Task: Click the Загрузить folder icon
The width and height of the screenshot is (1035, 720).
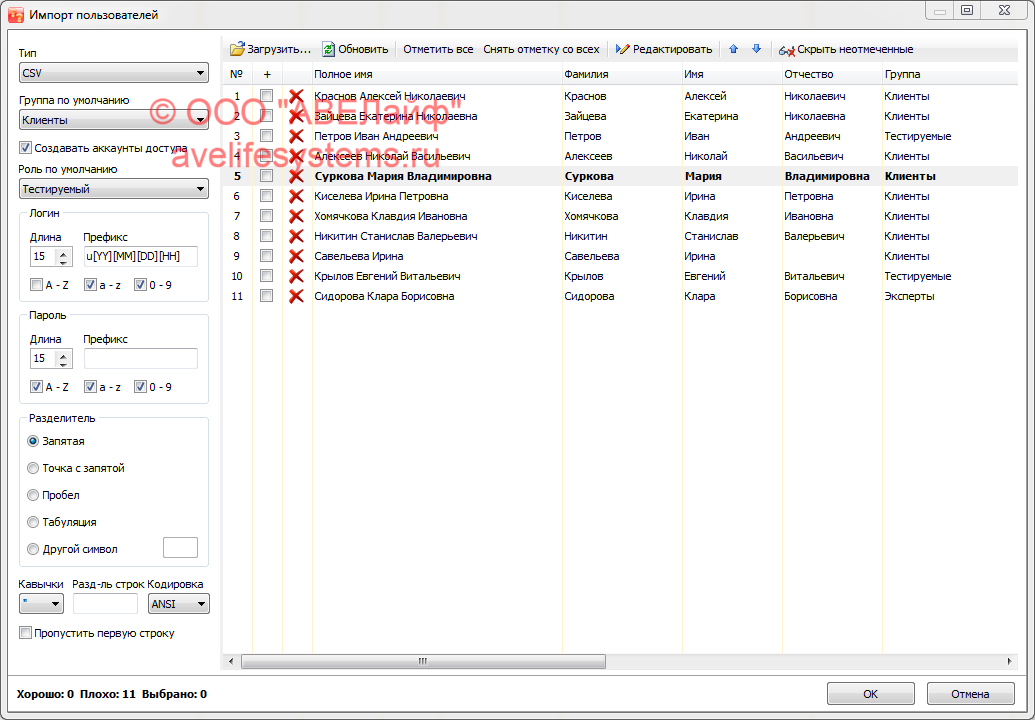Action: tap(237, 49)
